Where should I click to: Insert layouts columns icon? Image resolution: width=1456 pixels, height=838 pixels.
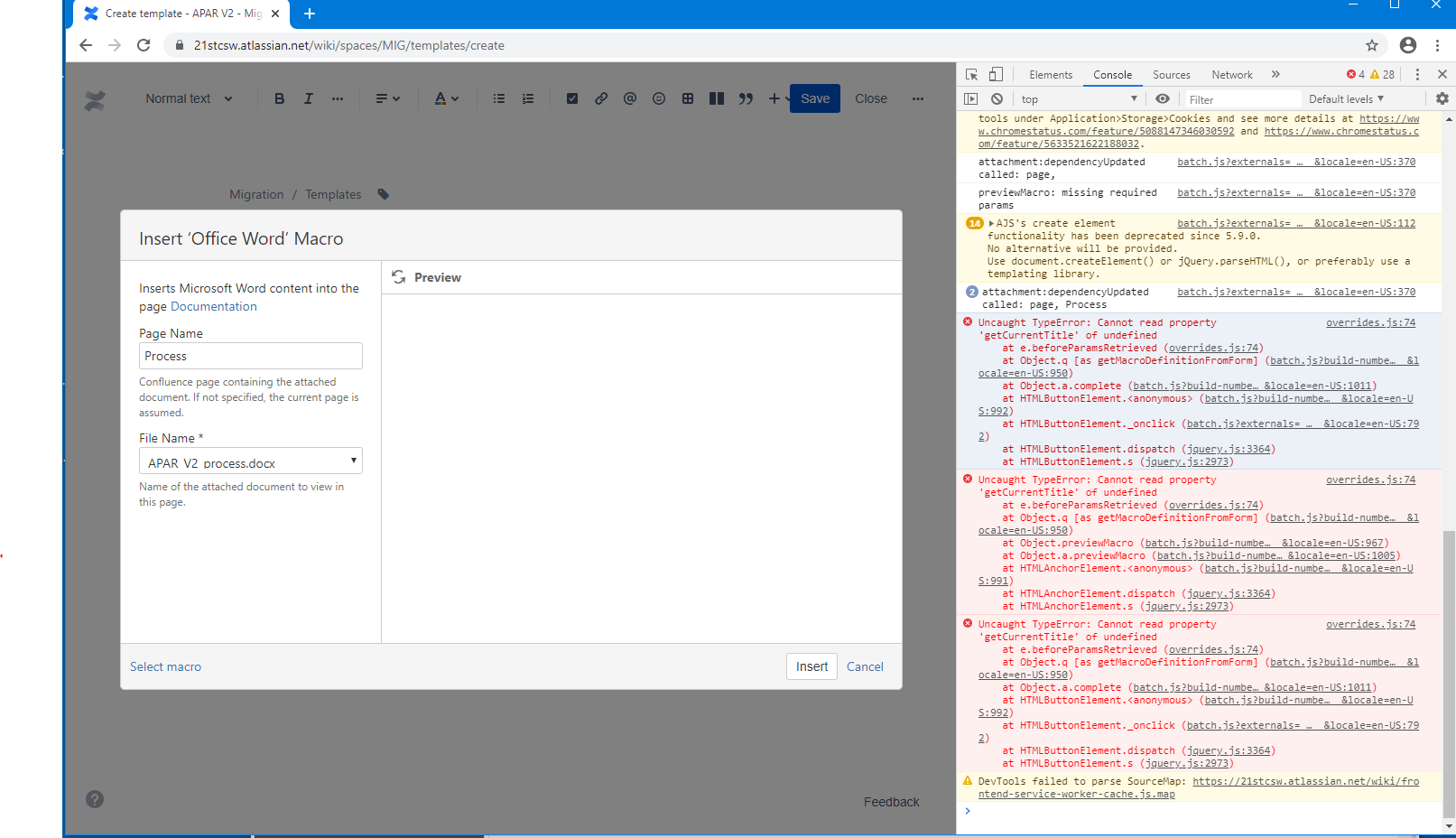717,98
